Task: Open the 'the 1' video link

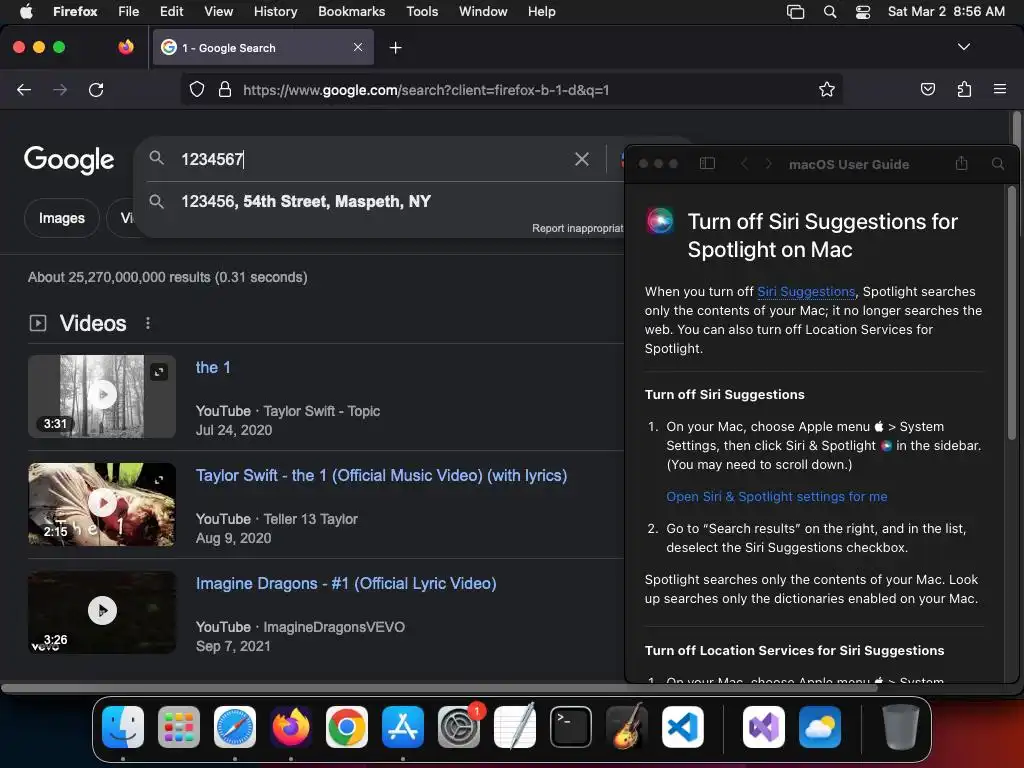Action: click(x=213, y=367)
